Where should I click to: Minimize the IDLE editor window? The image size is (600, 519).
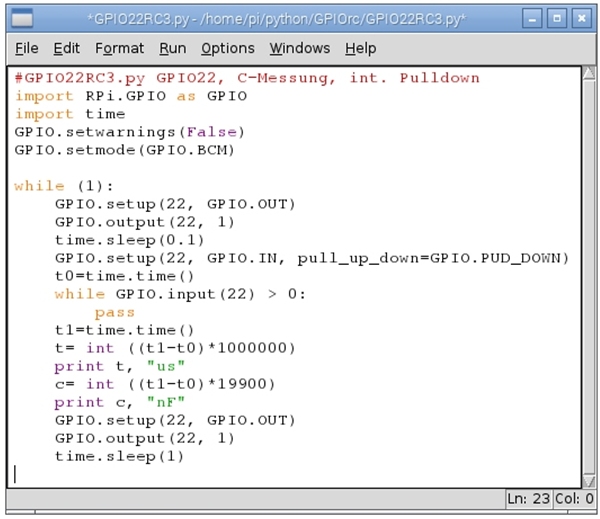point(535,18)
